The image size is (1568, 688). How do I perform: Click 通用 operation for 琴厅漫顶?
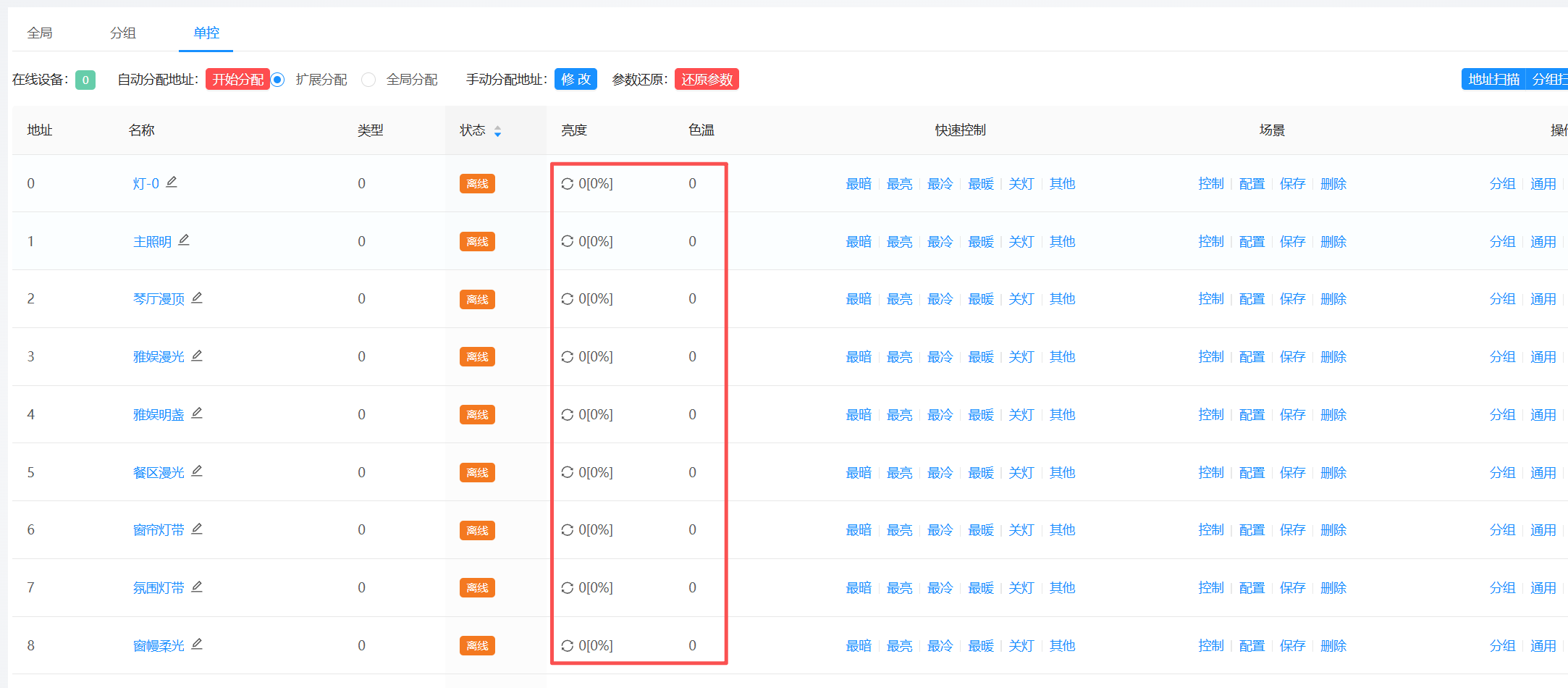(x=1543, y=299)
